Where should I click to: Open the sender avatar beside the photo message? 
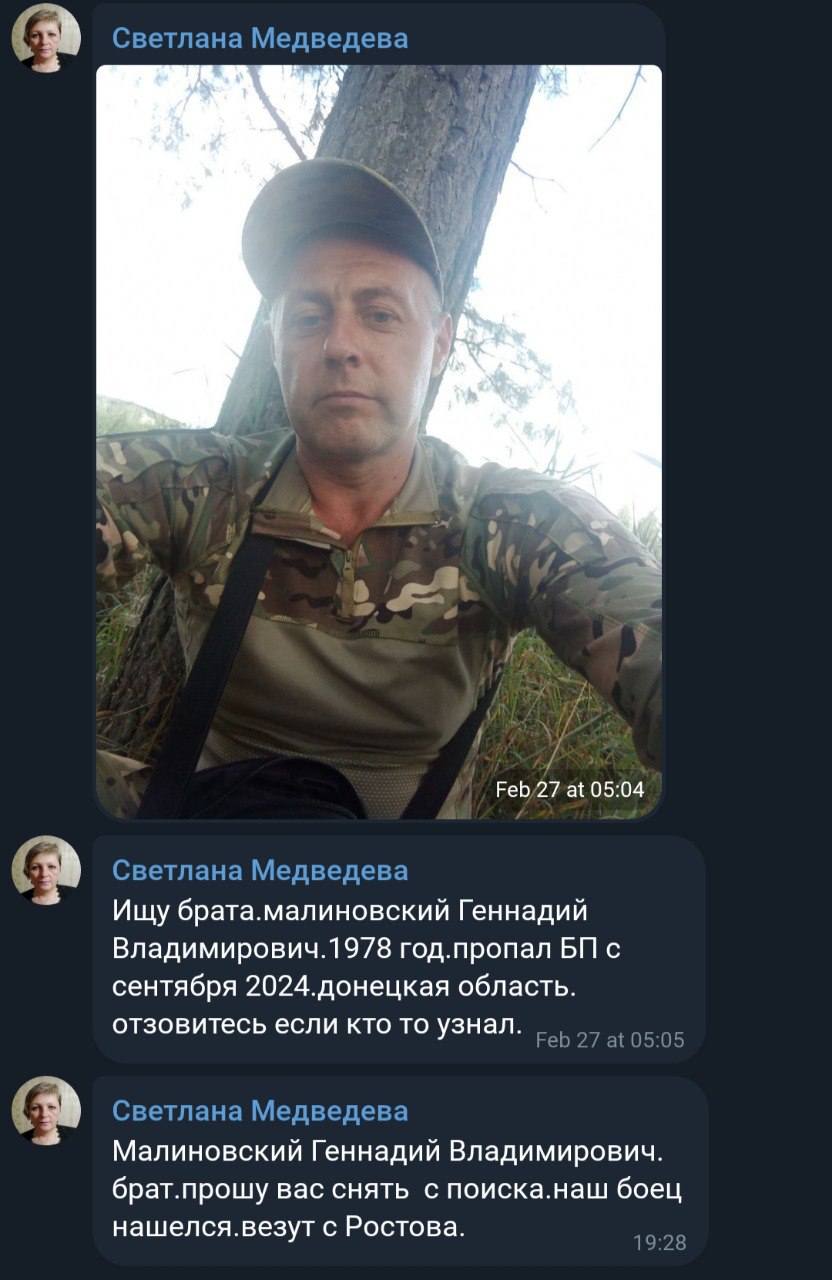tap(46, 38)
